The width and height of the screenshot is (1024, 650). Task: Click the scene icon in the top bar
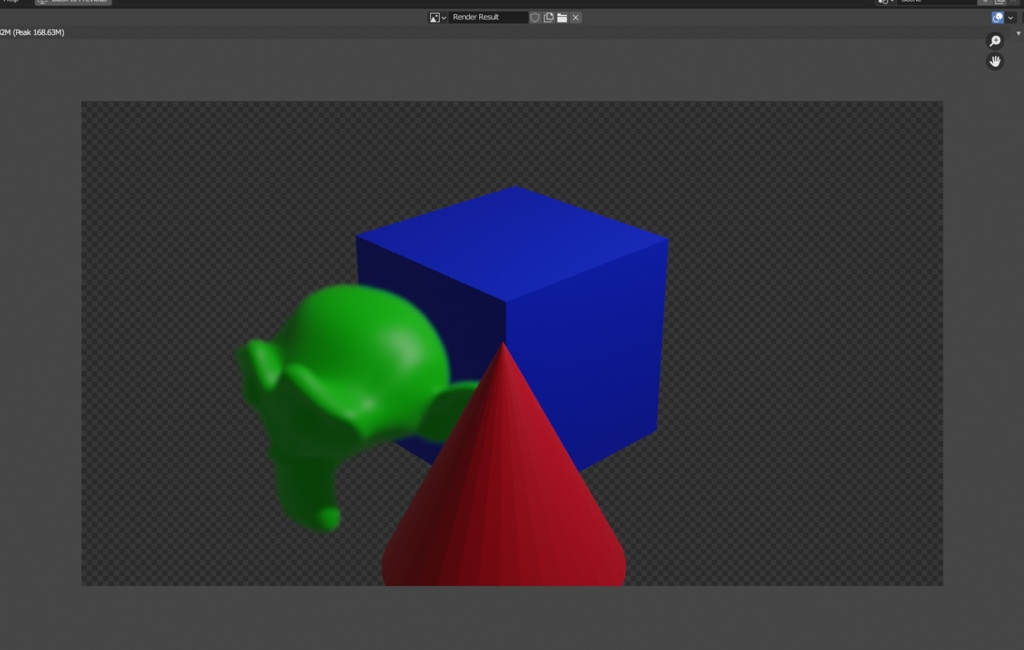[x=884, y=2]
